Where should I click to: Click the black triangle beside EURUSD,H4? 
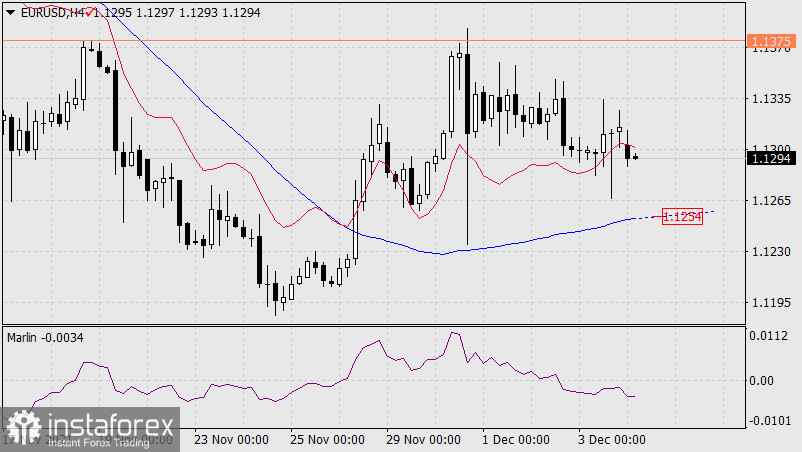[10, 11]
